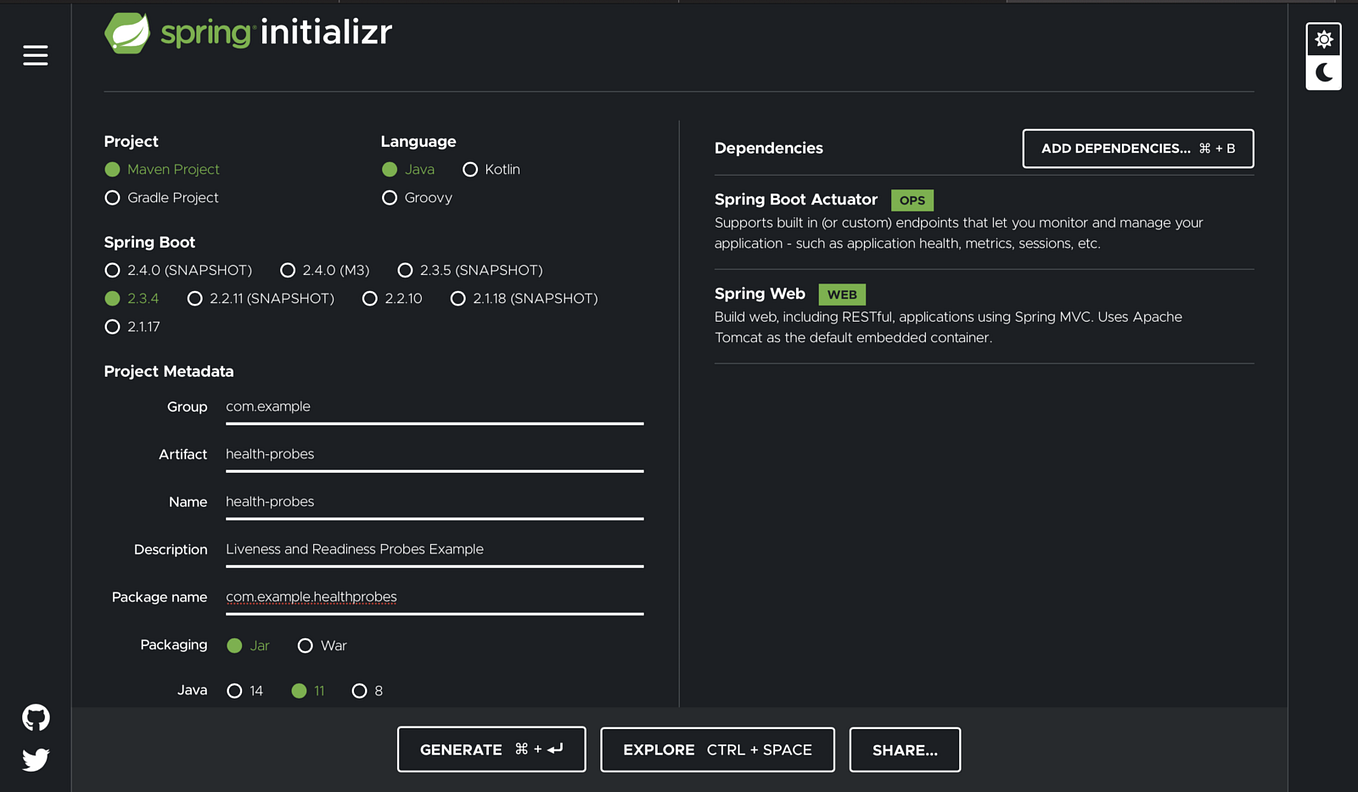Click the Share button
Screen dimensions: 1358x792
point(904,749)
